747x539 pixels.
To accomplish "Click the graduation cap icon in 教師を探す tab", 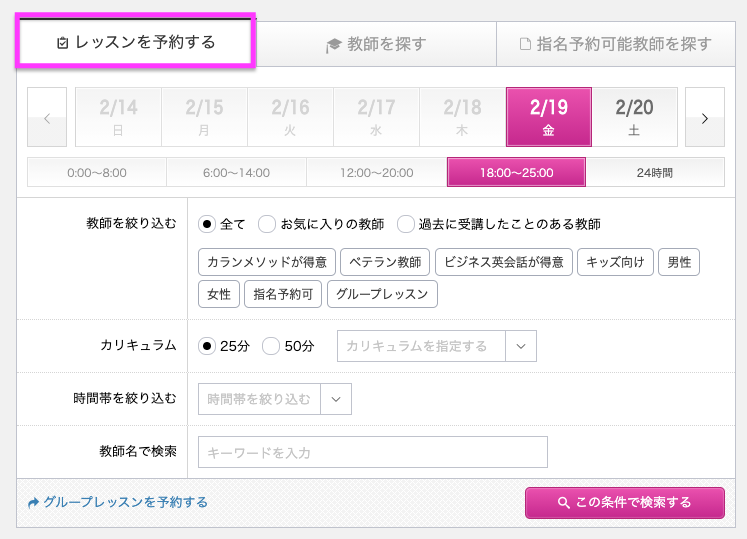I will click(x=333, y=45).
